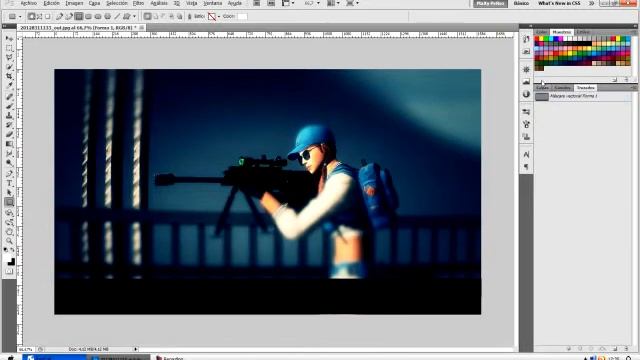Select the Quick Selection tool

(x=9, y=67)
